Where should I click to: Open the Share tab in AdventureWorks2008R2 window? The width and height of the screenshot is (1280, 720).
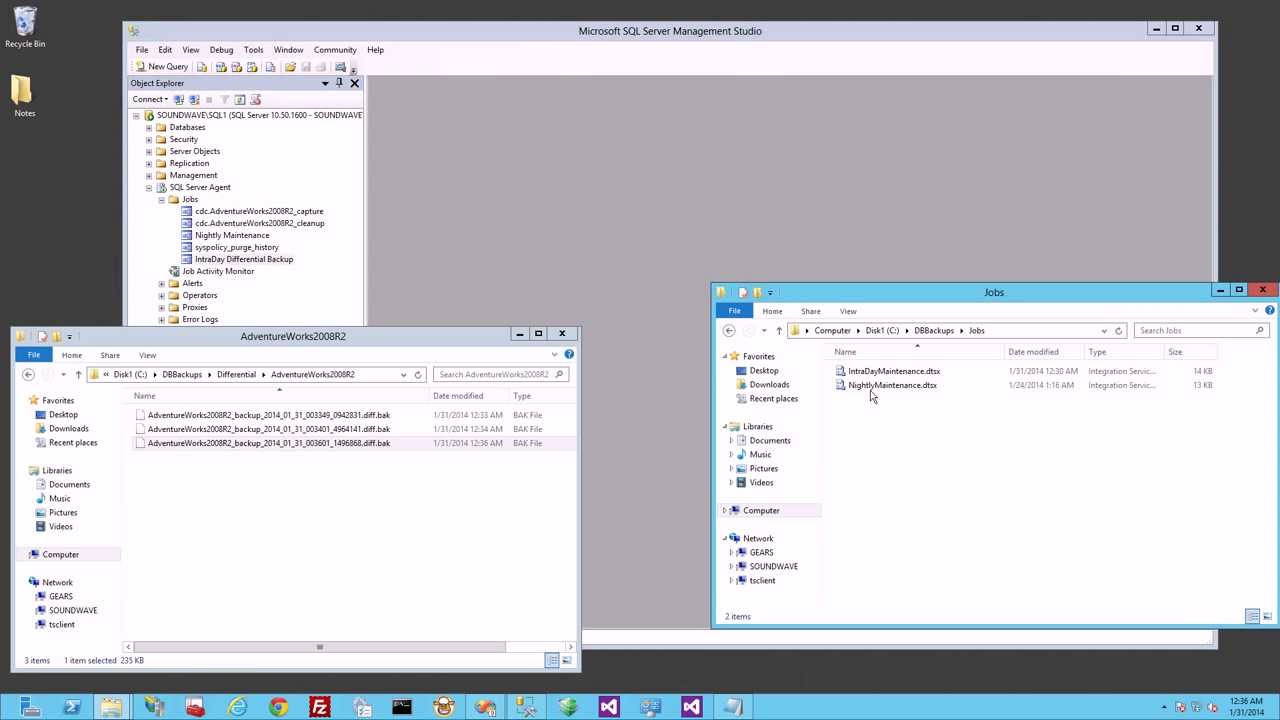point(110,355)
